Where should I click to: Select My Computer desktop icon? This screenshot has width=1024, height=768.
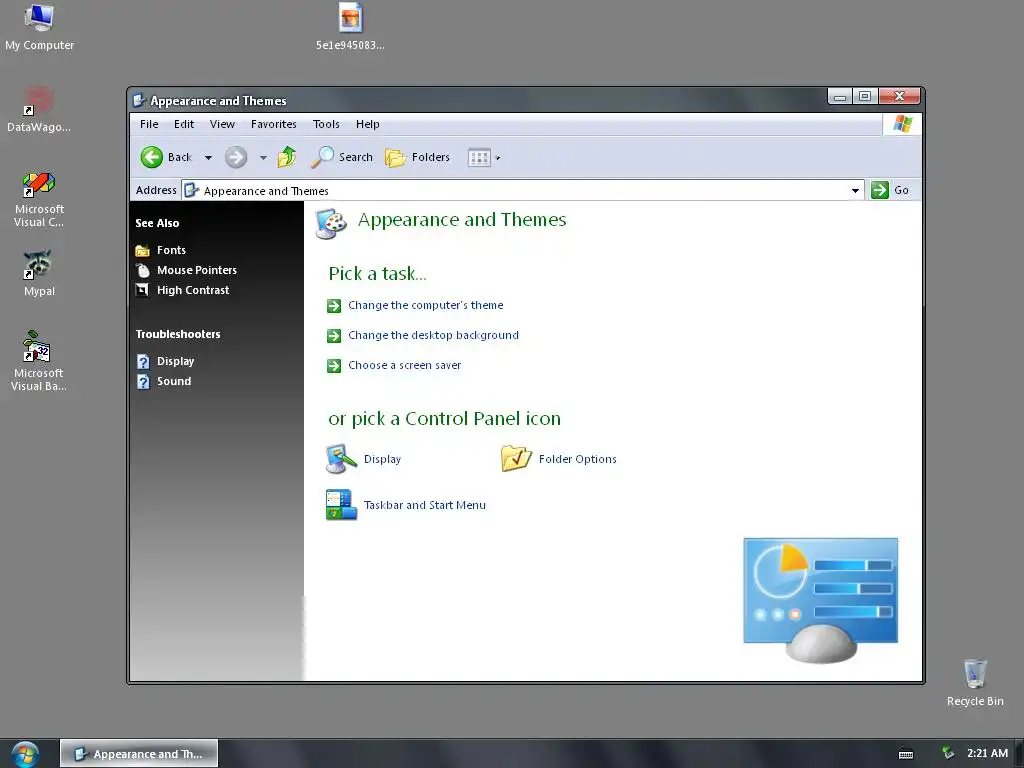click(x=39, y=27)
